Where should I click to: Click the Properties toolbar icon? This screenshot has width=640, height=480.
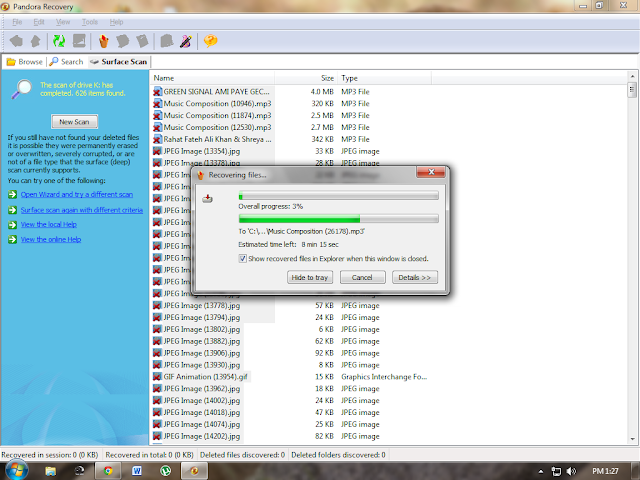(142, 41)
